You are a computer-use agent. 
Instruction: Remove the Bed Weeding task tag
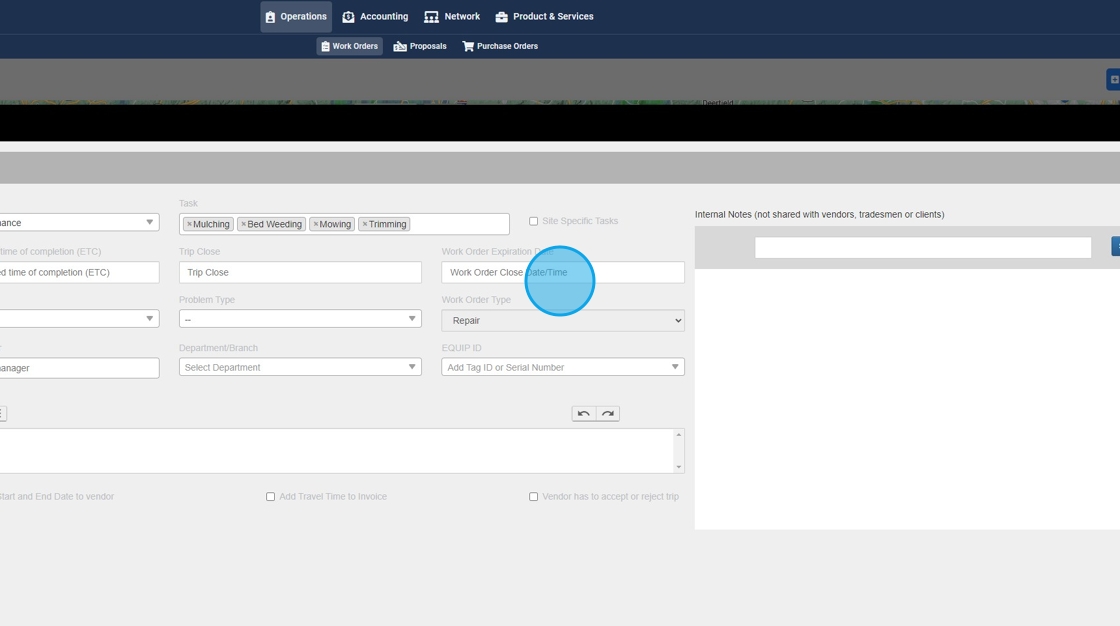(x=244, y=224)
